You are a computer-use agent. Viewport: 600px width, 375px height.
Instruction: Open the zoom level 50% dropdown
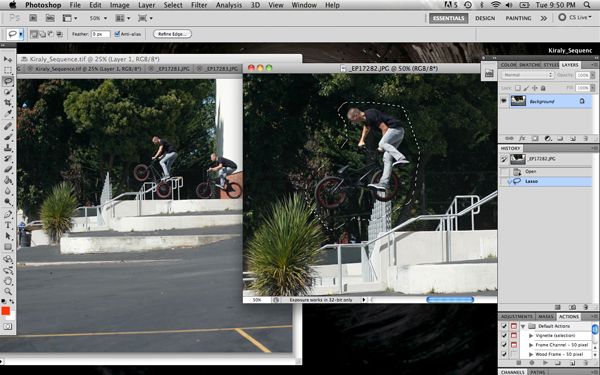[x=98, y=18]
